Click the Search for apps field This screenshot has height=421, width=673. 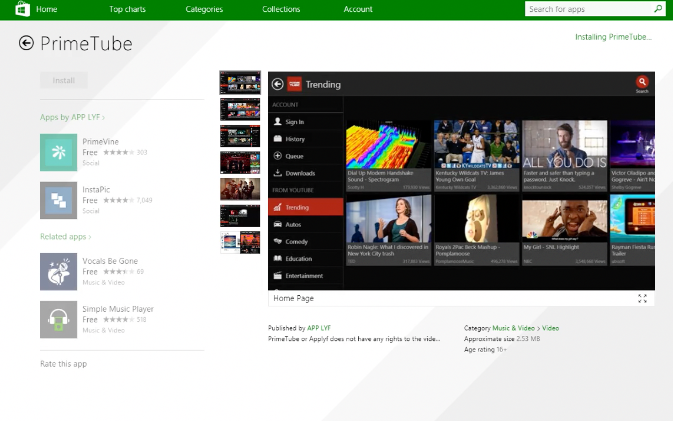(x=594, y=9)
